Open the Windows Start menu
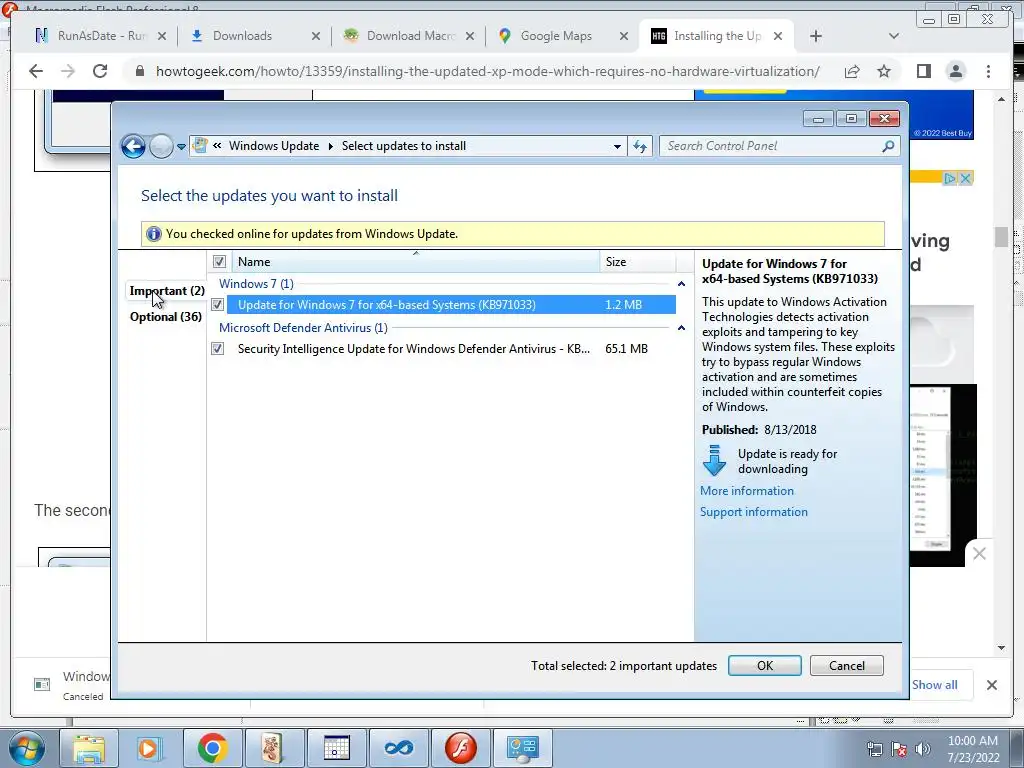1024x768 pixels. 26,748
